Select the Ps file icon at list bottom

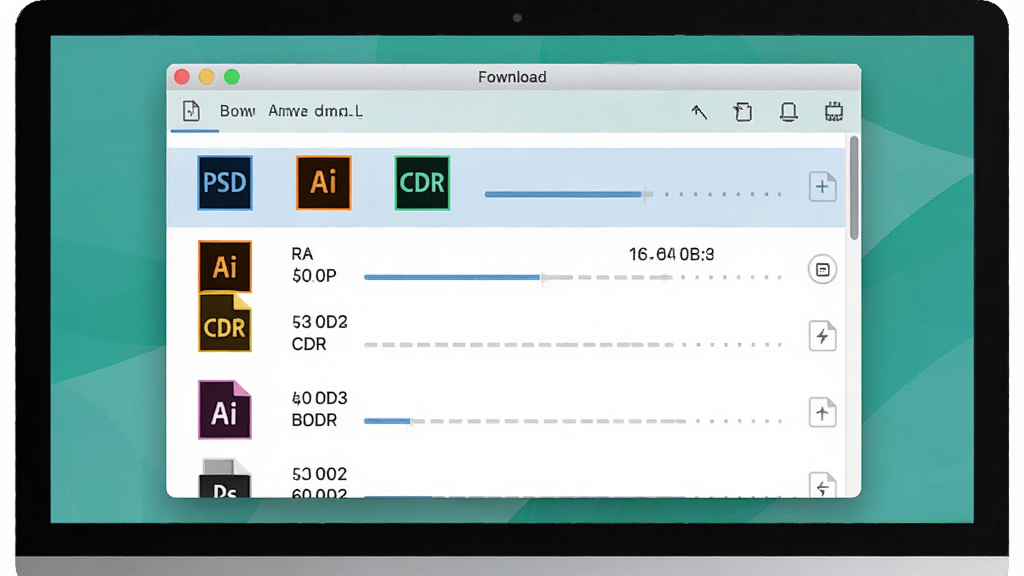[225, 479]
